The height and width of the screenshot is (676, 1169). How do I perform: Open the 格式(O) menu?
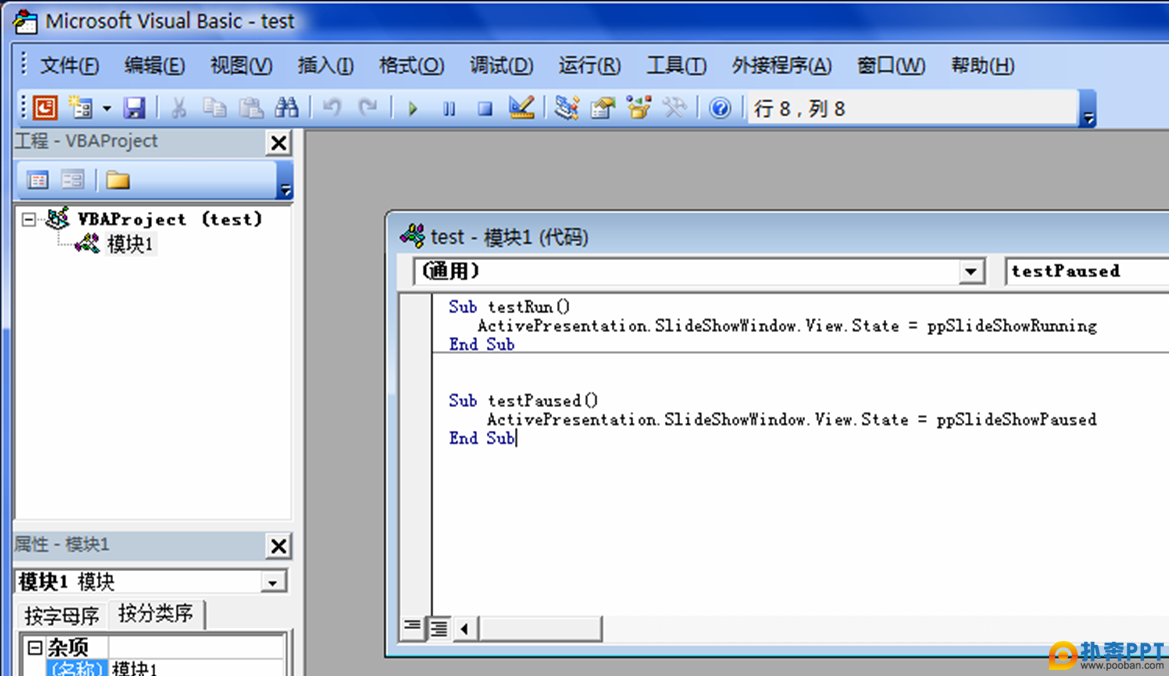click(412, 66)
